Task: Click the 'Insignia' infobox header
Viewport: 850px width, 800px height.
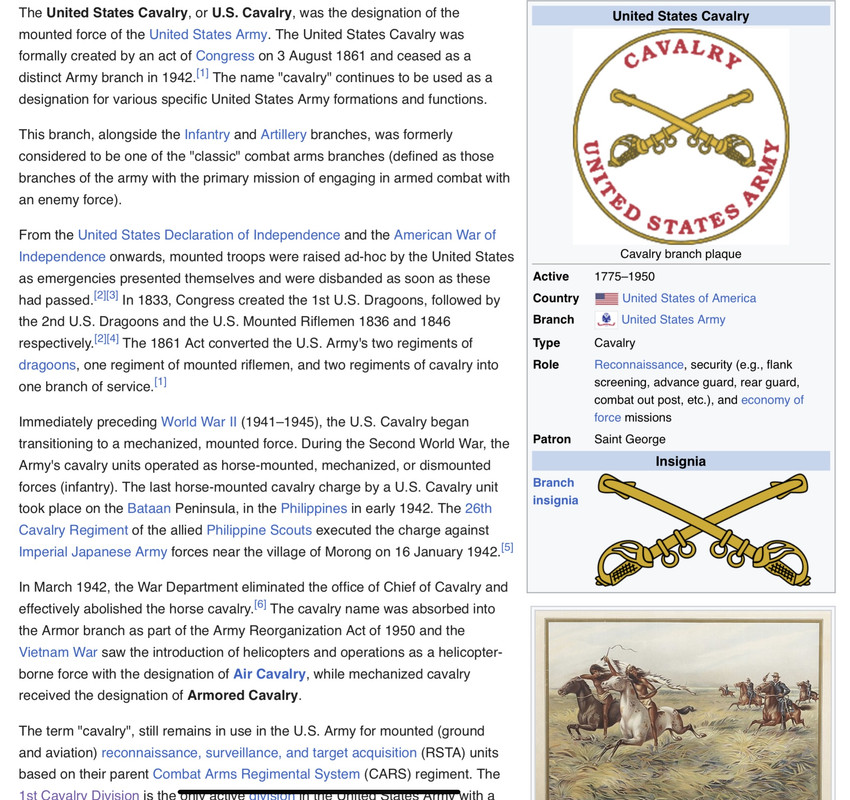Action: tap(681, 461)
